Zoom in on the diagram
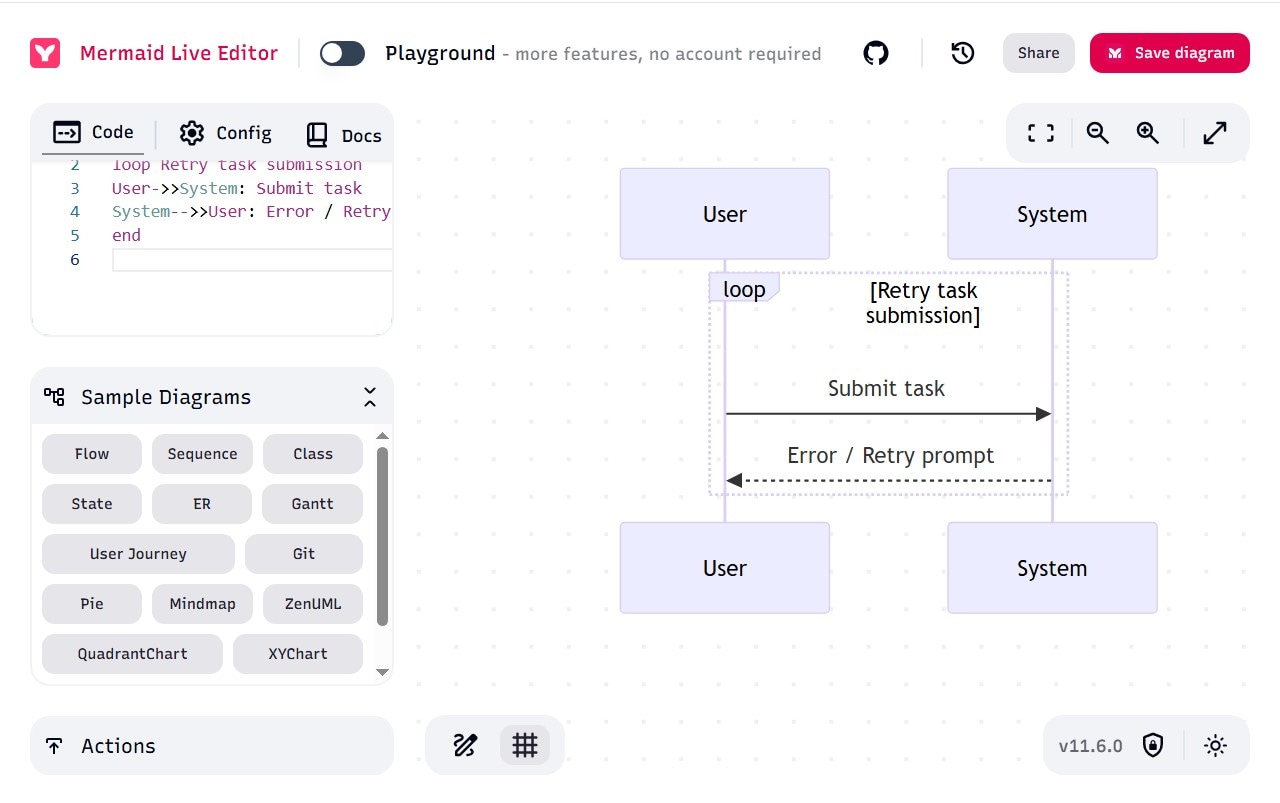This screenshot has width=1280, height=803. coord(1148,133)
